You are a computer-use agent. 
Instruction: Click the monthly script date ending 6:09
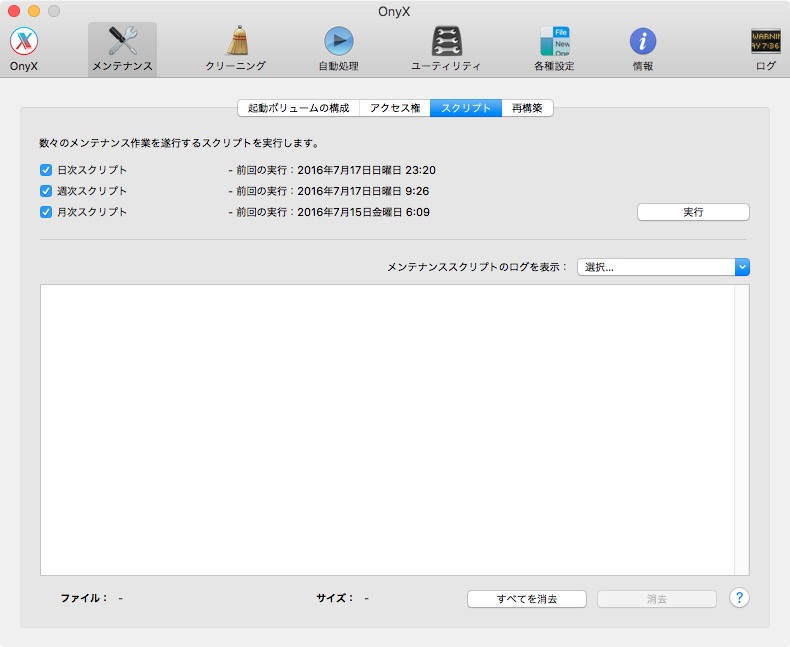[x=363, y=212]
